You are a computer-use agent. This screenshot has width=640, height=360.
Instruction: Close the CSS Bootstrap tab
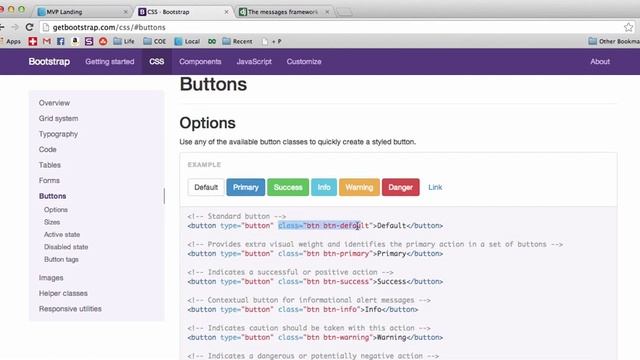227,12
